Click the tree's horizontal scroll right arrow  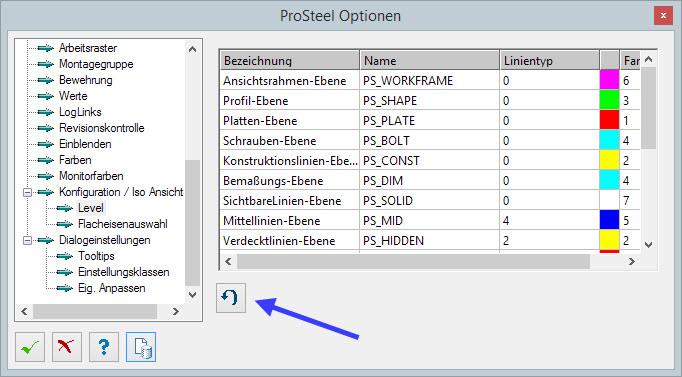click(x=176, y=311)
